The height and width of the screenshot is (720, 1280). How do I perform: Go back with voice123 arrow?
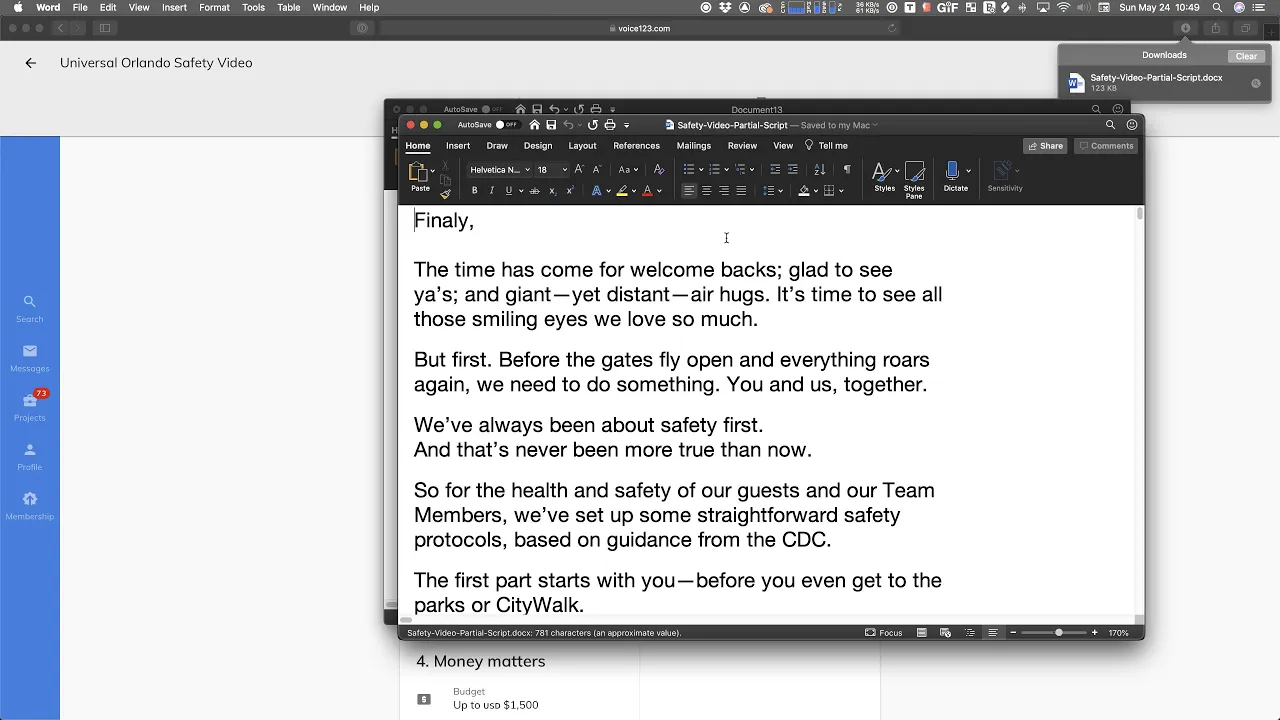click(x=31, y=63)
